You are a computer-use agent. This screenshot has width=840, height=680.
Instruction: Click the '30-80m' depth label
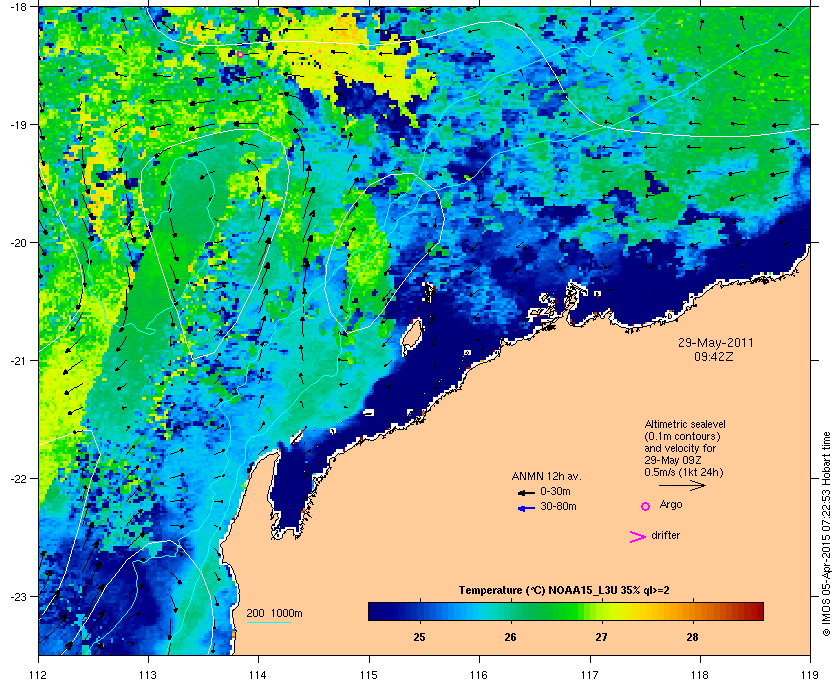coord(558,506)
